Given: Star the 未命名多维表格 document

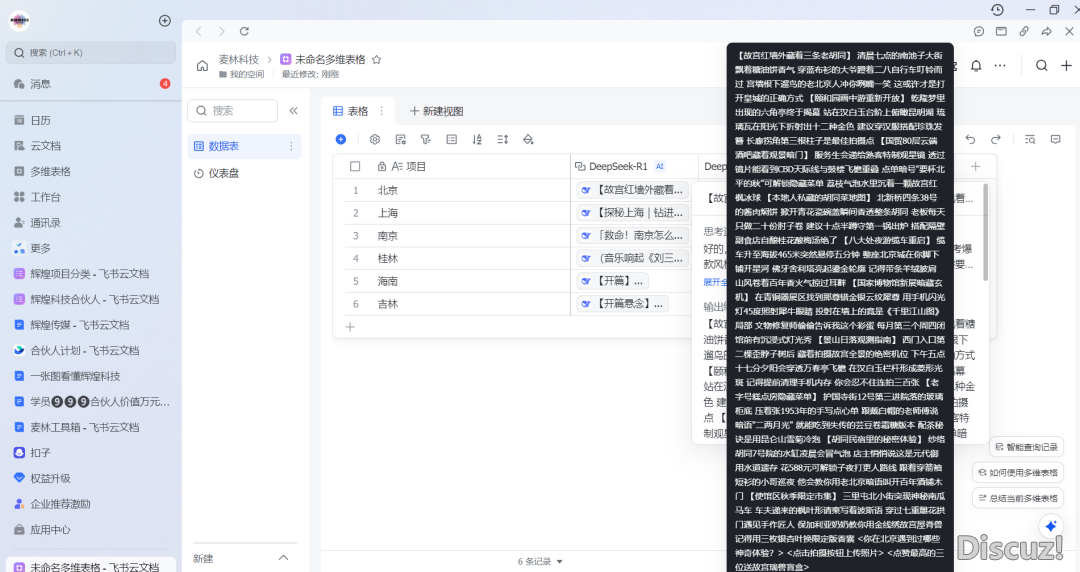Looking at the screenshot, I should [377, 60].
